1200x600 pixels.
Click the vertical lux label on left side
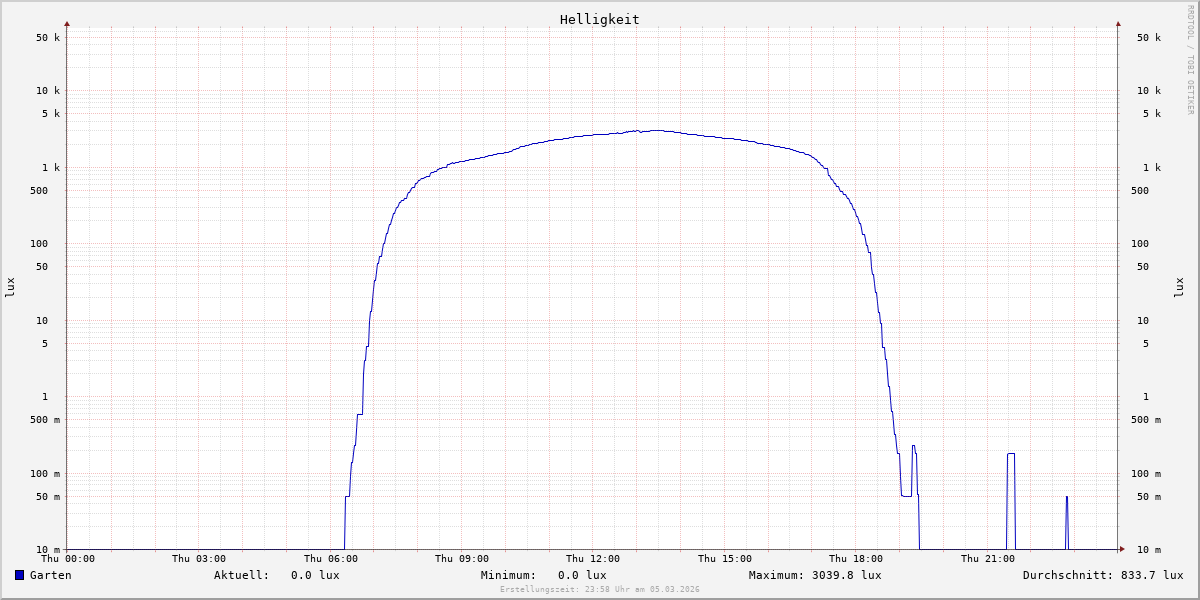[x=10, y=287]
